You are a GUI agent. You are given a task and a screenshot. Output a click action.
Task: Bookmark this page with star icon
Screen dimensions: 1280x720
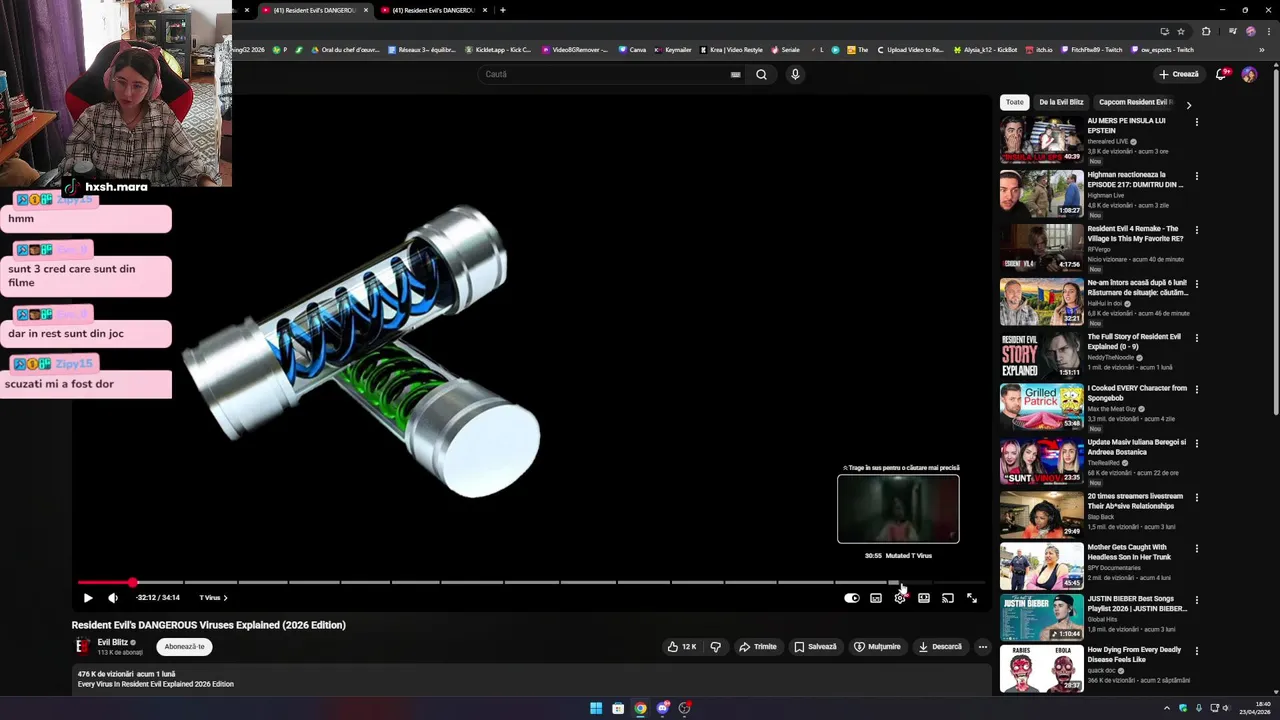point(1181,31)
